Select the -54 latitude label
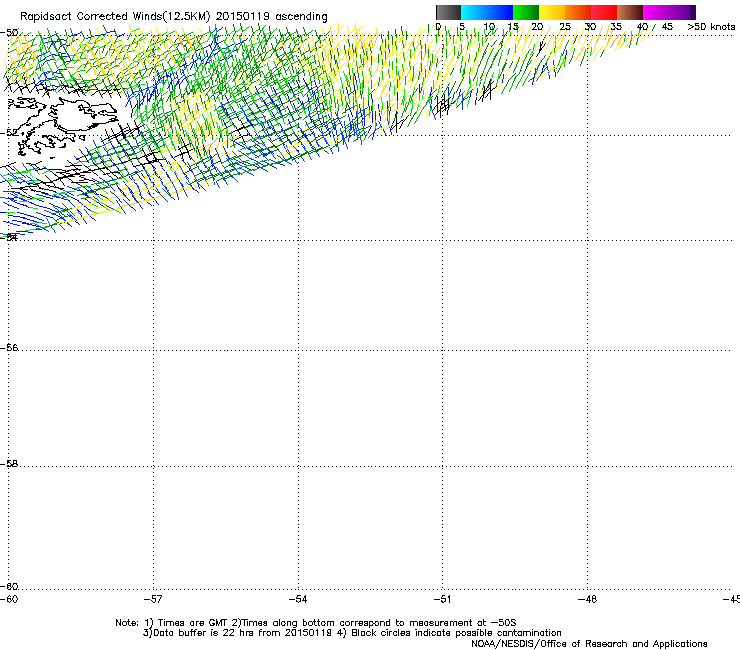This screenshot has height=650, width=740. [9, 237]
